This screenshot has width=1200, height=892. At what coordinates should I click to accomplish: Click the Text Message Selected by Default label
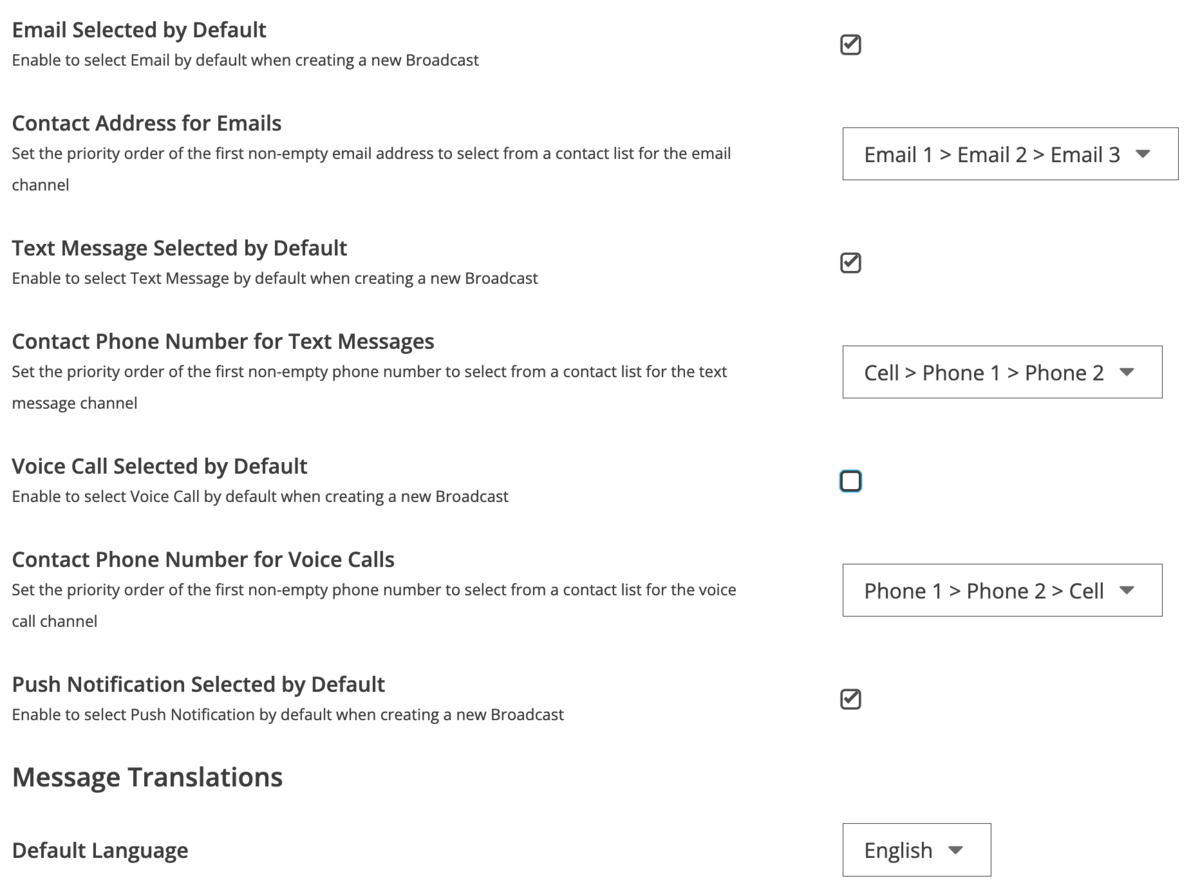pos(180,248)
